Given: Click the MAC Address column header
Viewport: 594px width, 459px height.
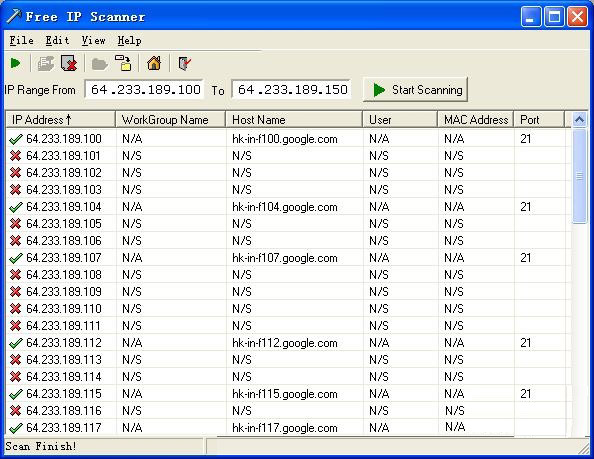Looking at the screenshot, I should pyautogui.click(x=476, y=120).
